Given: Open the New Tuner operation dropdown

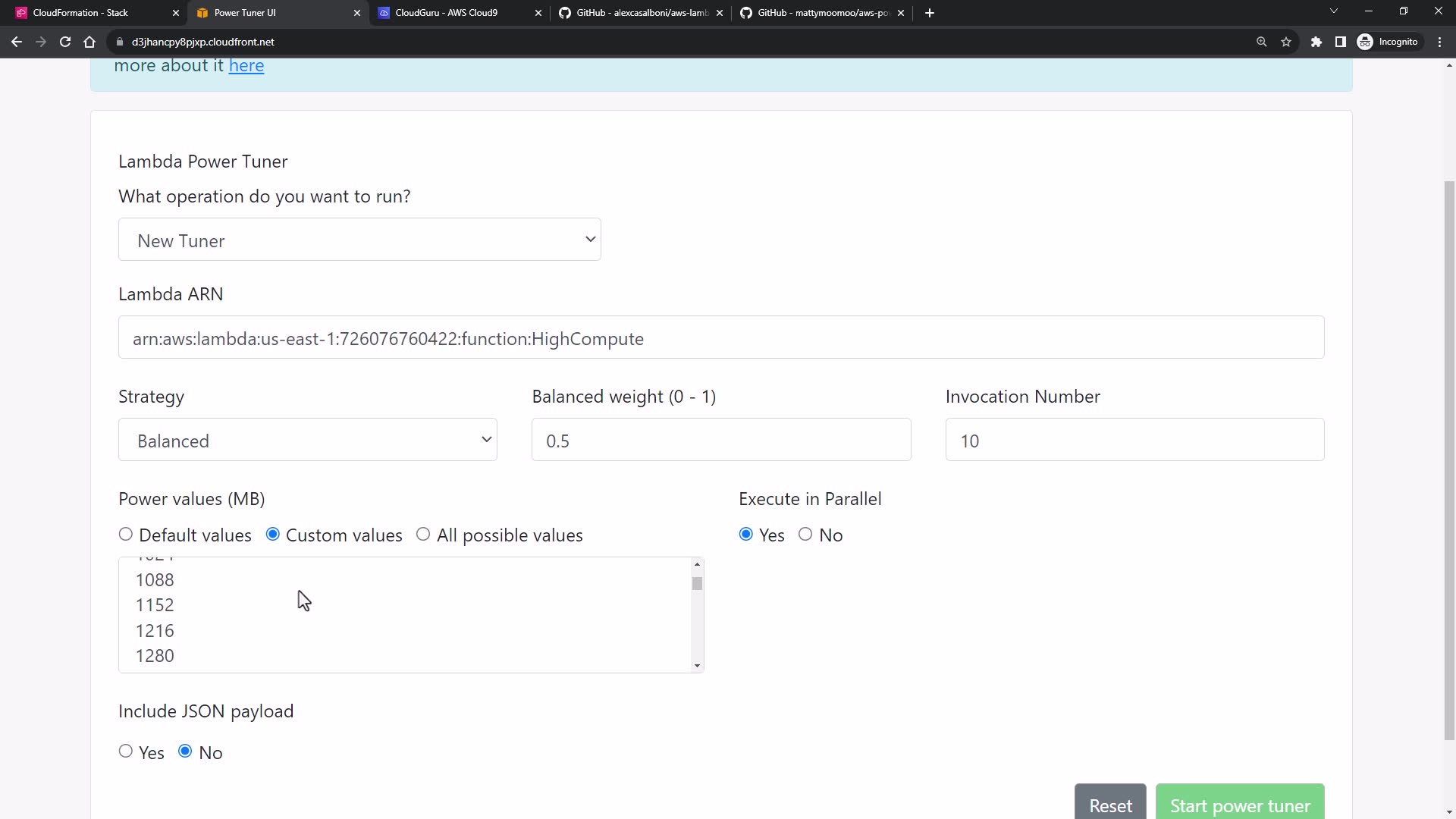Looking at the screenshot, I should (359, 240).
